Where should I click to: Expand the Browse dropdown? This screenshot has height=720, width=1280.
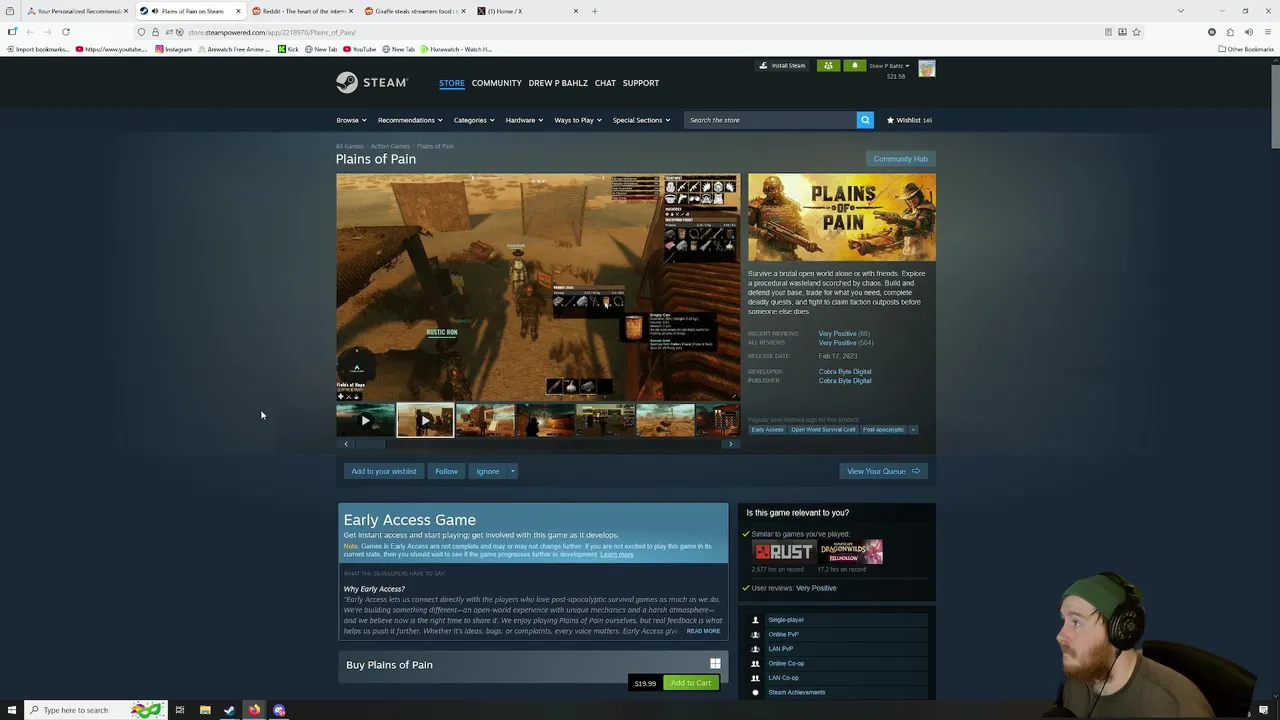click(351, 120)
